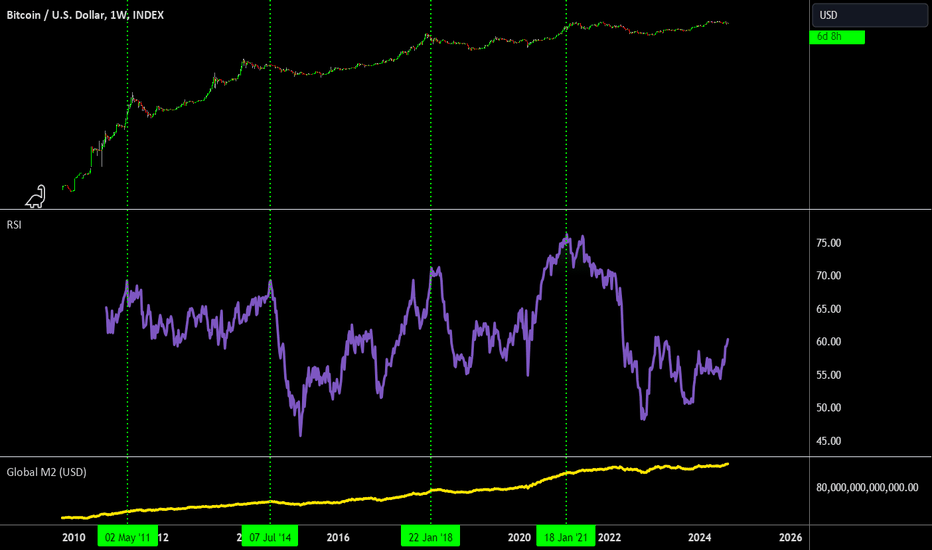The width and height of the screenshot is (932, 550).
Task: Click the 6d 8h countdown label
Action: click(x=837, y=37)
